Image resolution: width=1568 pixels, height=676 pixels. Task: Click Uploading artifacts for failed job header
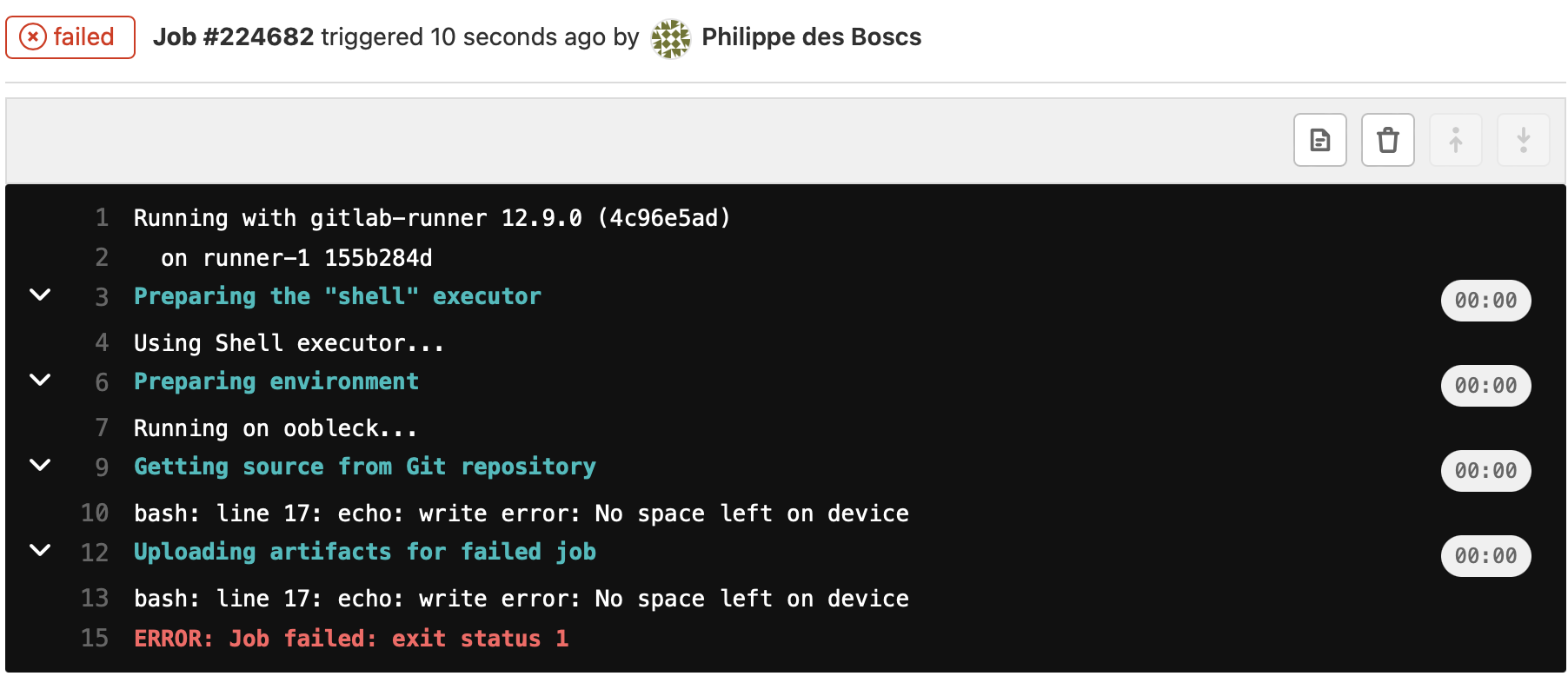[x=365, y=552]
